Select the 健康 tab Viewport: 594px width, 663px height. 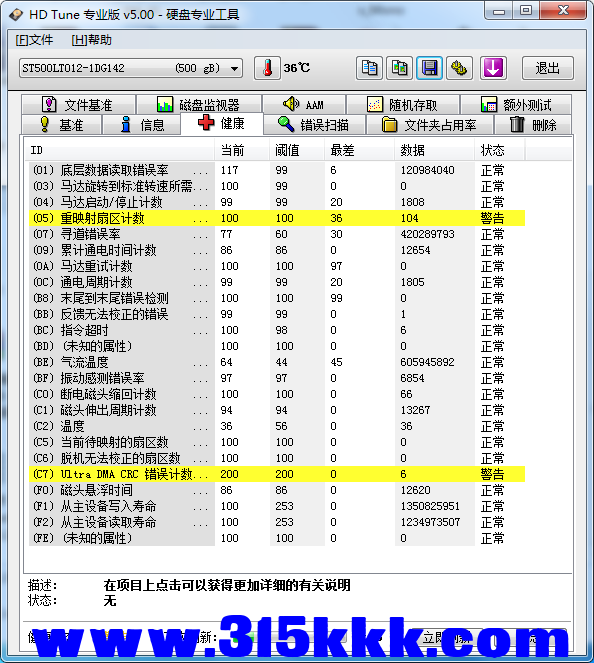(222, 123)
